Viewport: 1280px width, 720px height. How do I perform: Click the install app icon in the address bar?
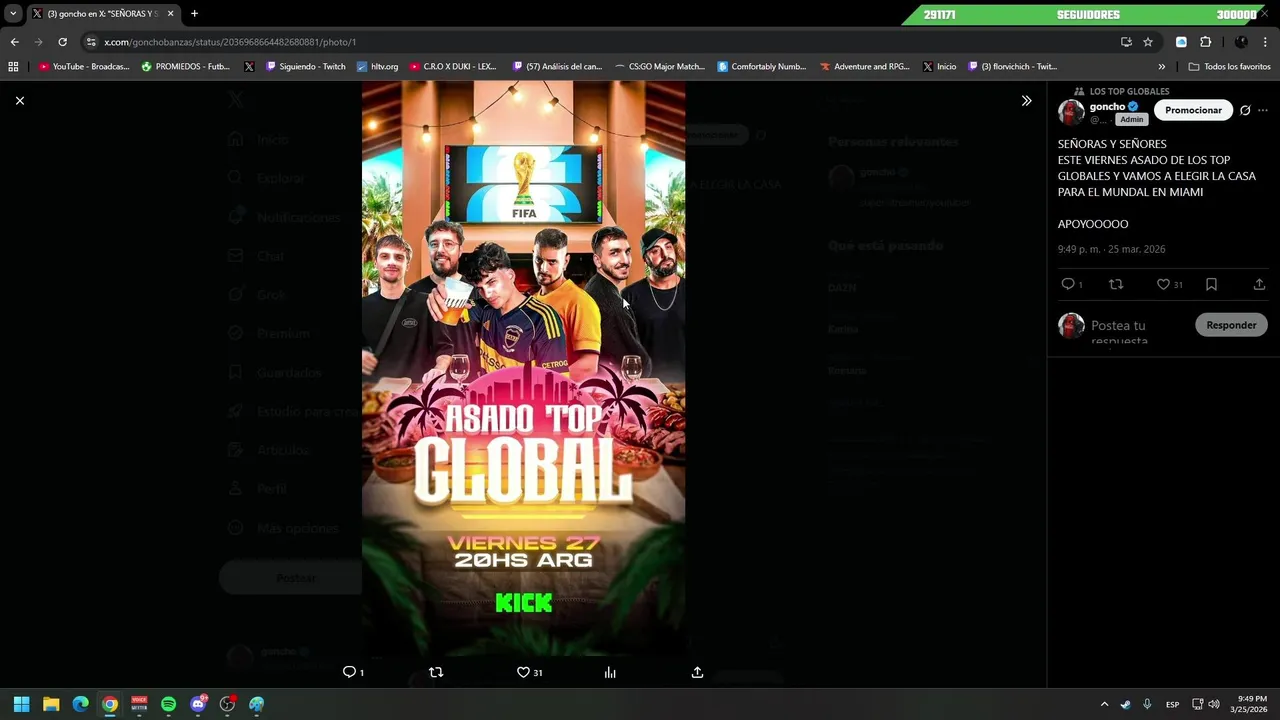point(1126,42)
